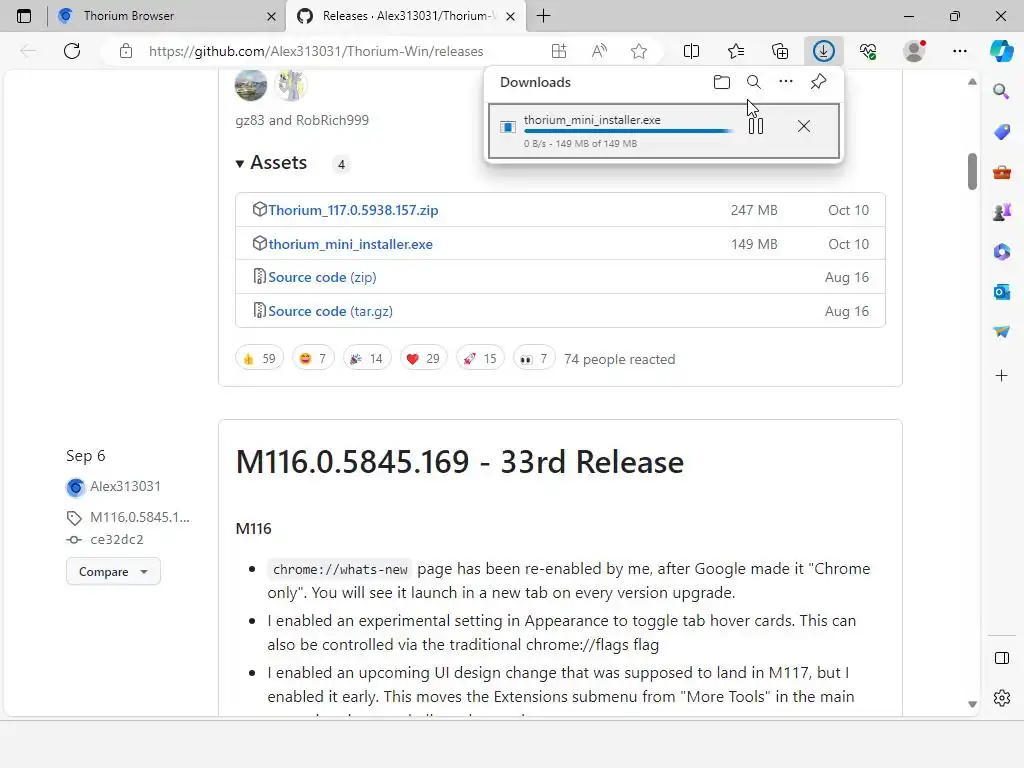Download Source code (tar.gz)
This screenshot has width=1024, height=768.
[330, 311]
